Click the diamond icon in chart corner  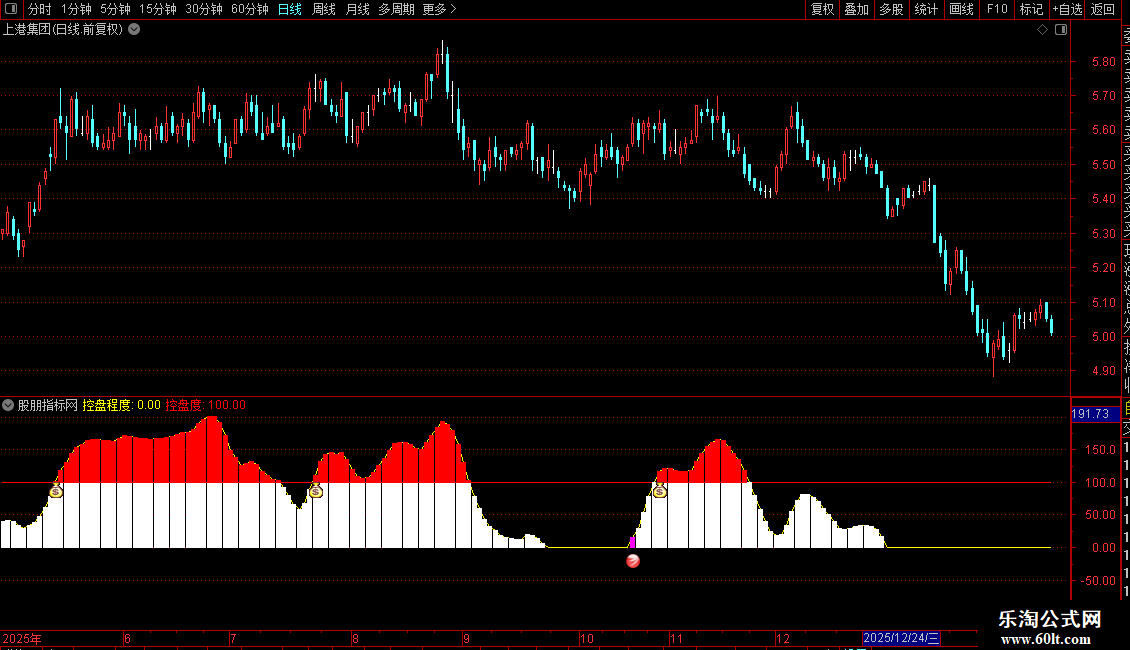[x=1042, y=30]
